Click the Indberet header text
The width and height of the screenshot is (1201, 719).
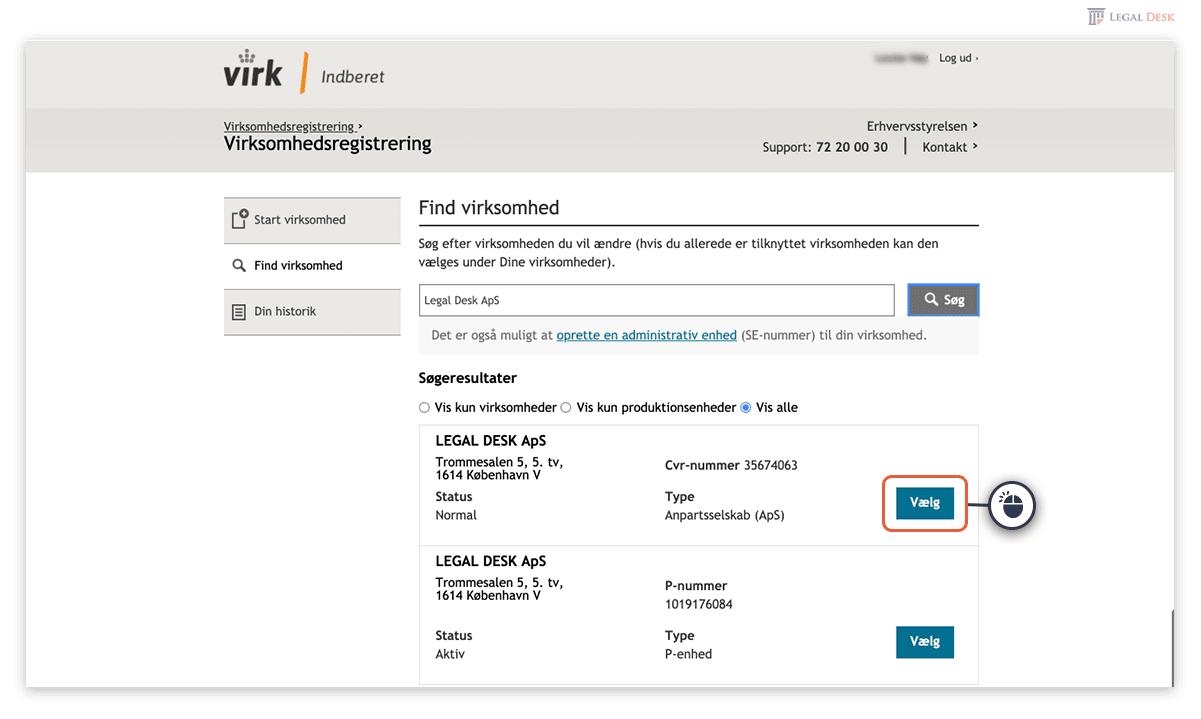point(353,77)
